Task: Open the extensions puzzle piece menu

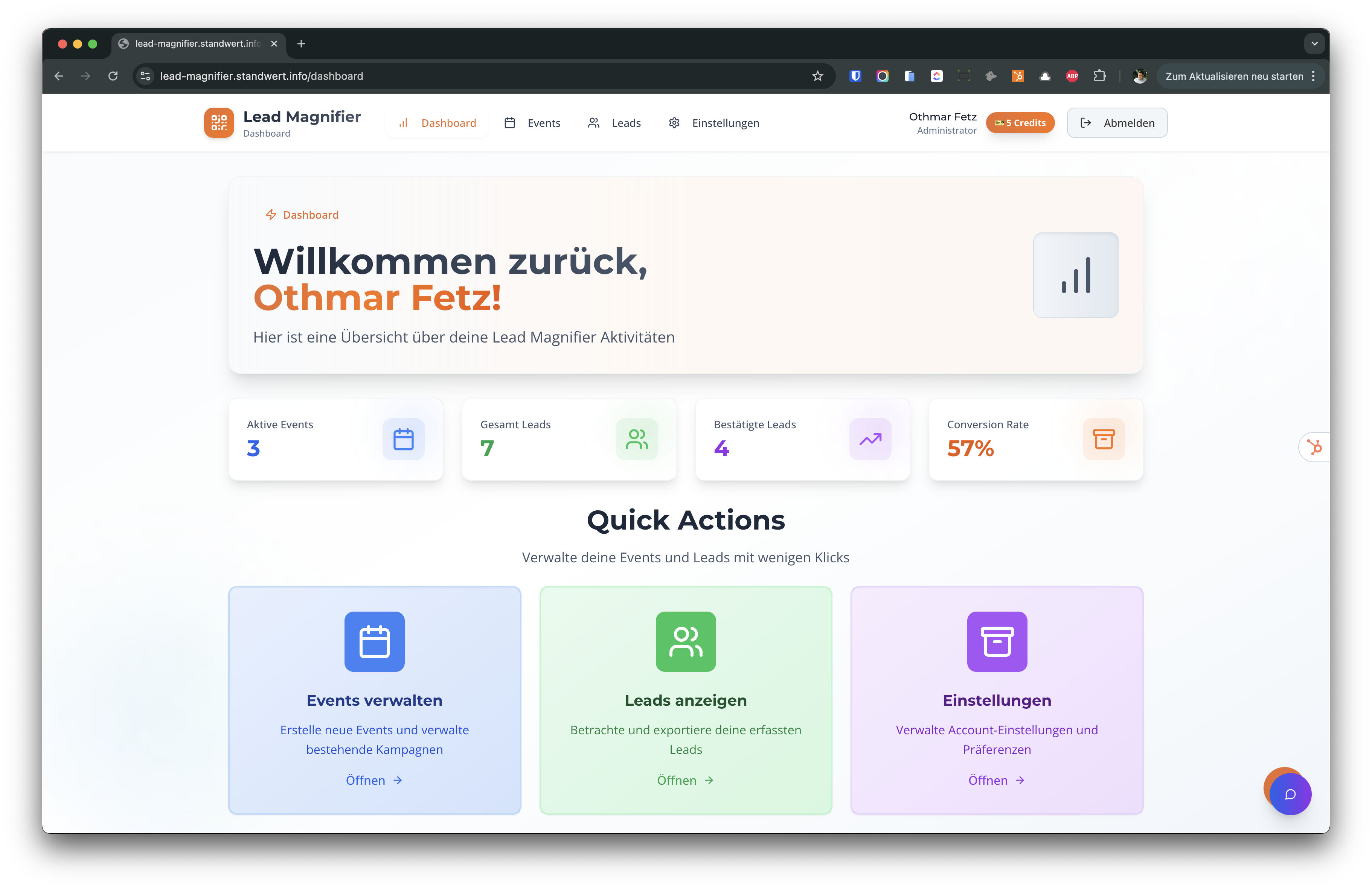Action: 1100,76
